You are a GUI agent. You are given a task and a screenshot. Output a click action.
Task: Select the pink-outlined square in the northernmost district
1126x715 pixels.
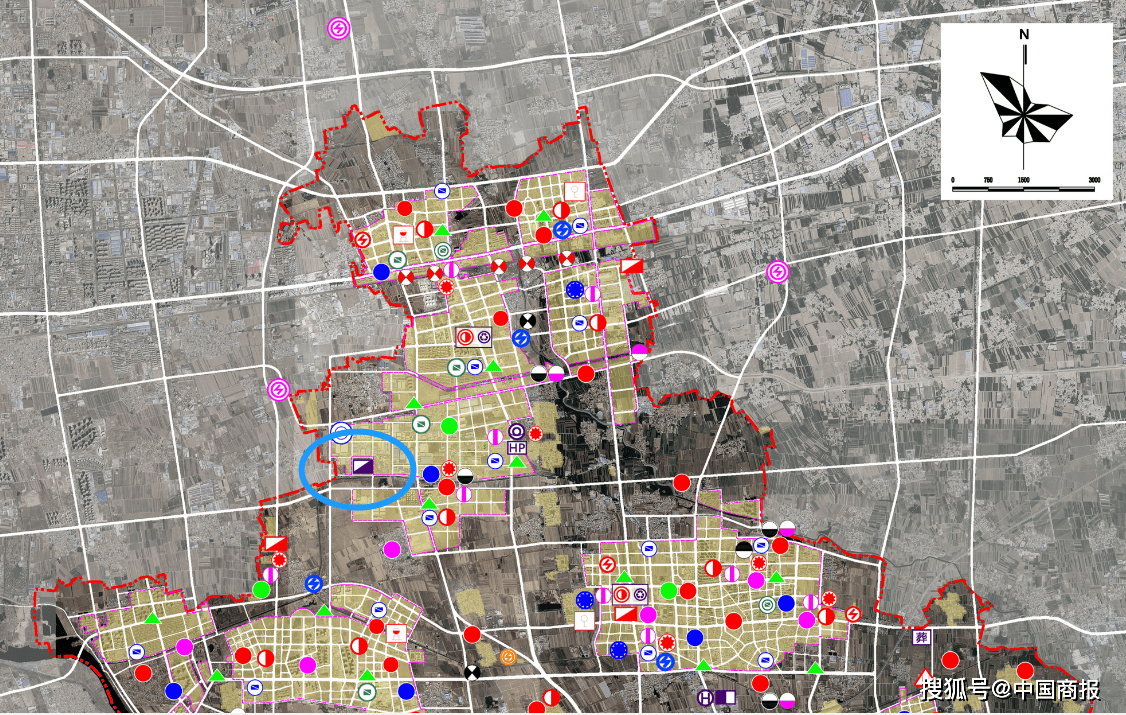[574, 192]
